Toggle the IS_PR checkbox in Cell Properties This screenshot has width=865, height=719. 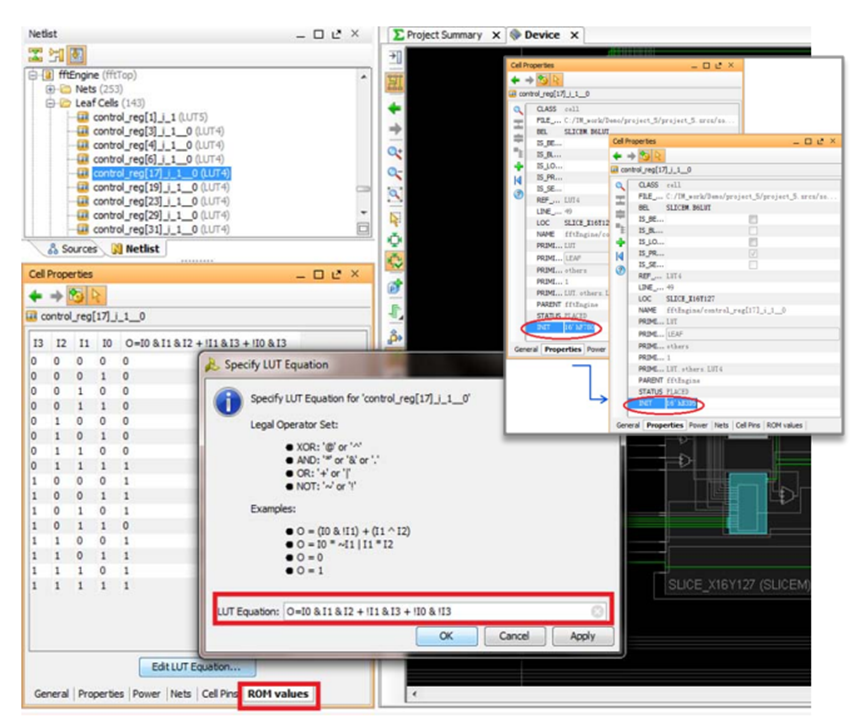[x=753, y=253]
